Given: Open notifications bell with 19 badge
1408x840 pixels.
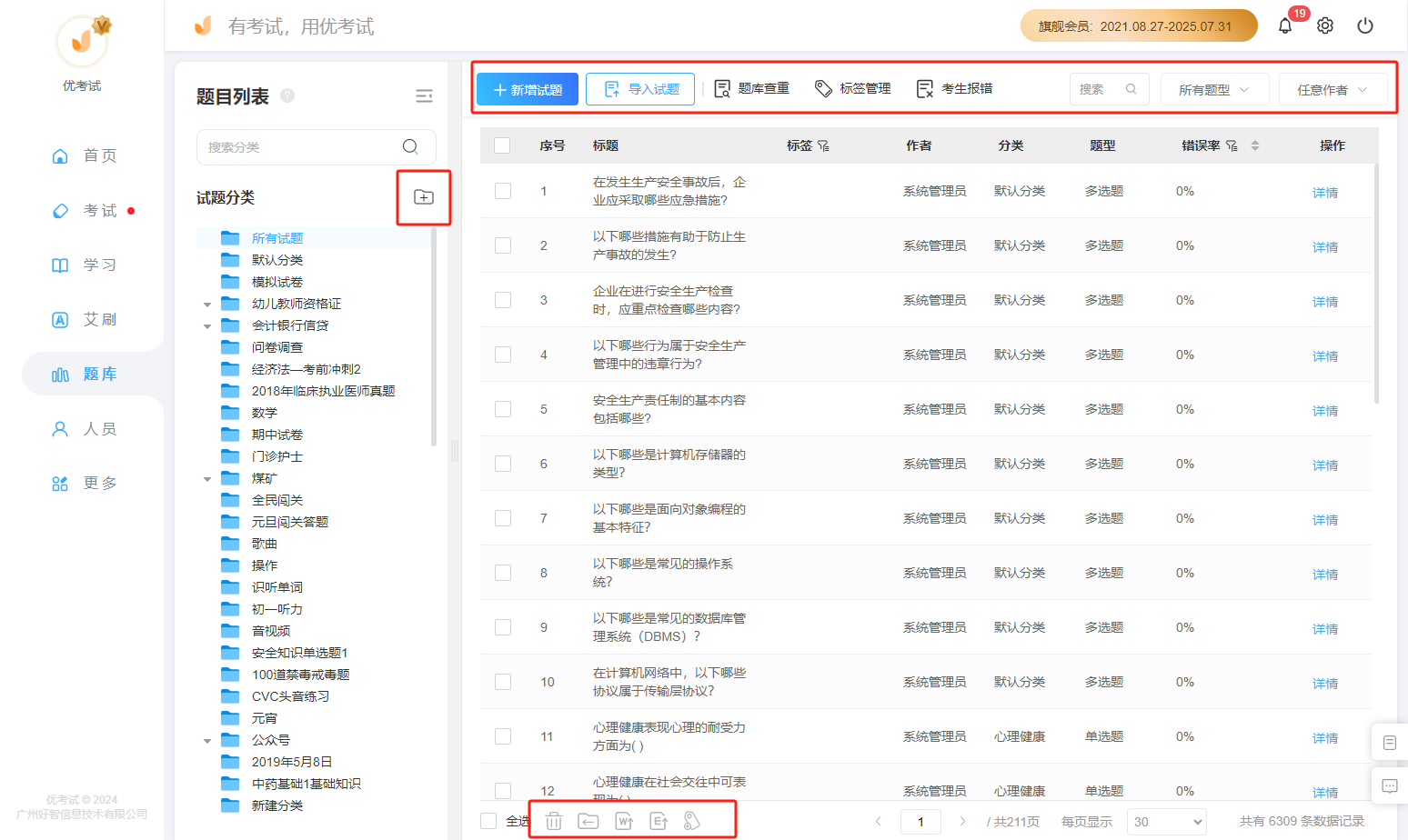Looking at the screenshot, I should pyautogui.click(x=1284, y=25).
